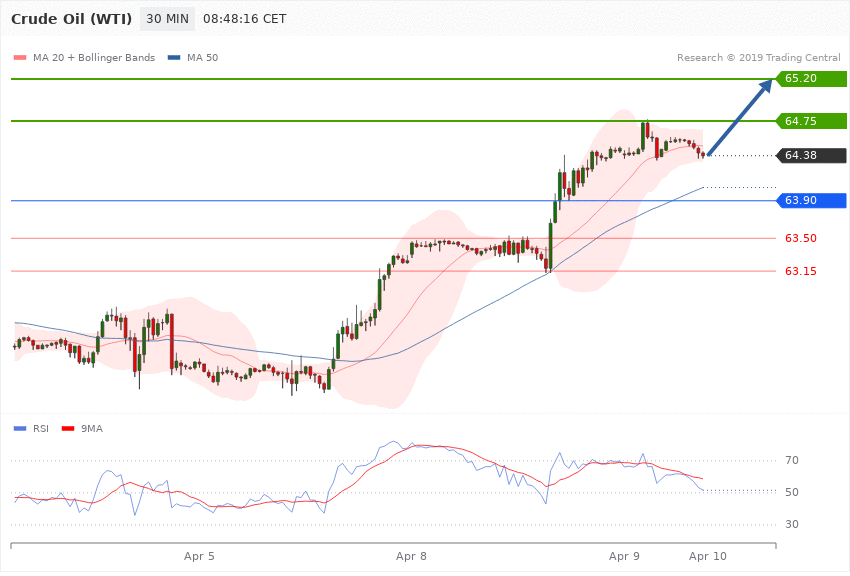Click the black 64.38 current price tag
Viewport: 850px width, 576px height.
tap(811, 156)
